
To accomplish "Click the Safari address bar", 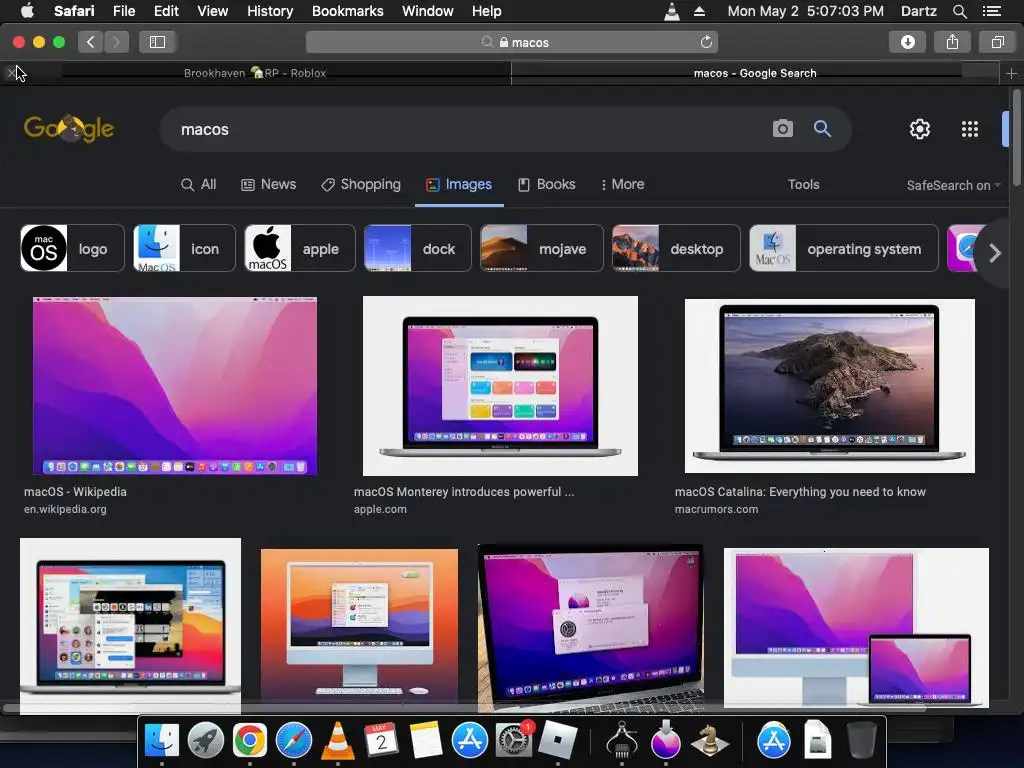I will click(511, 42).
